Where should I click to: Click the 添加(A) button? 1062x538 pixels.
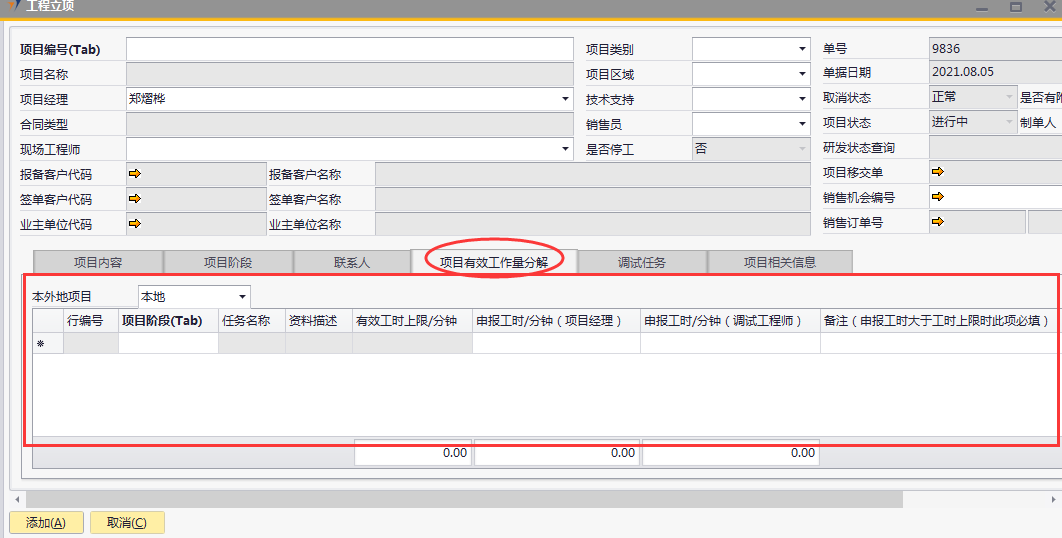coord(46,523)
